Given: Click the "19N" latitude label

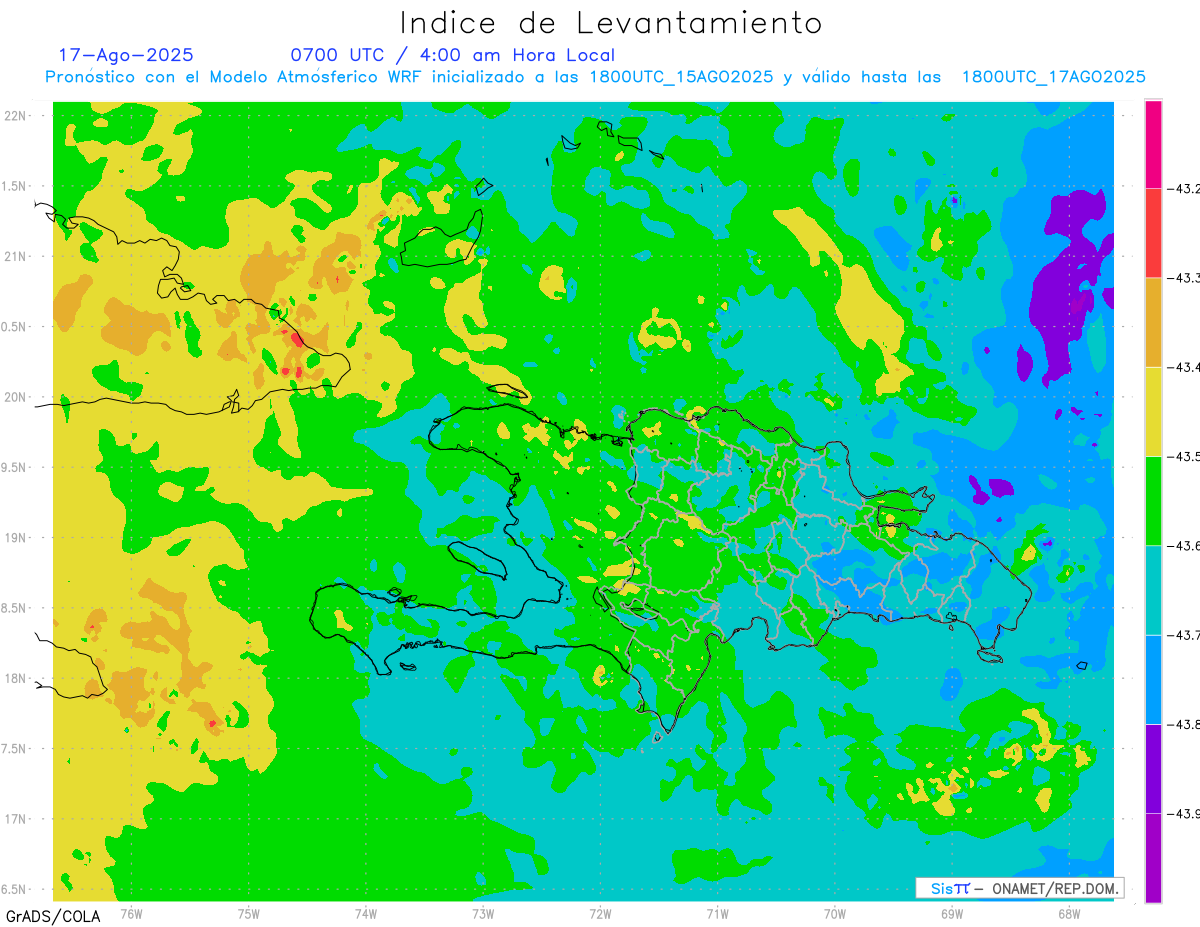Looking at the screenshot, I should point(17,538).
